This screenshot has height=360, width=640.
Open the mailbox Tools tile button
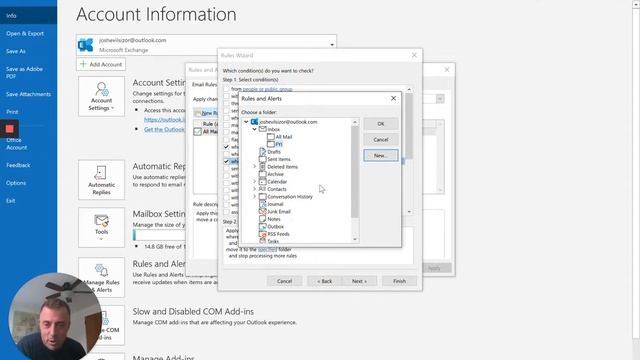[101, 227]
